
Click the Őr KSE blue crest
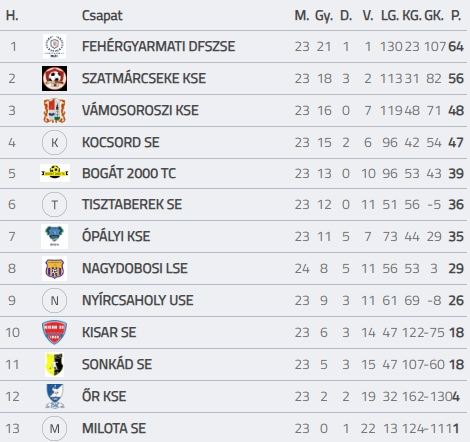tap(55, 396)
